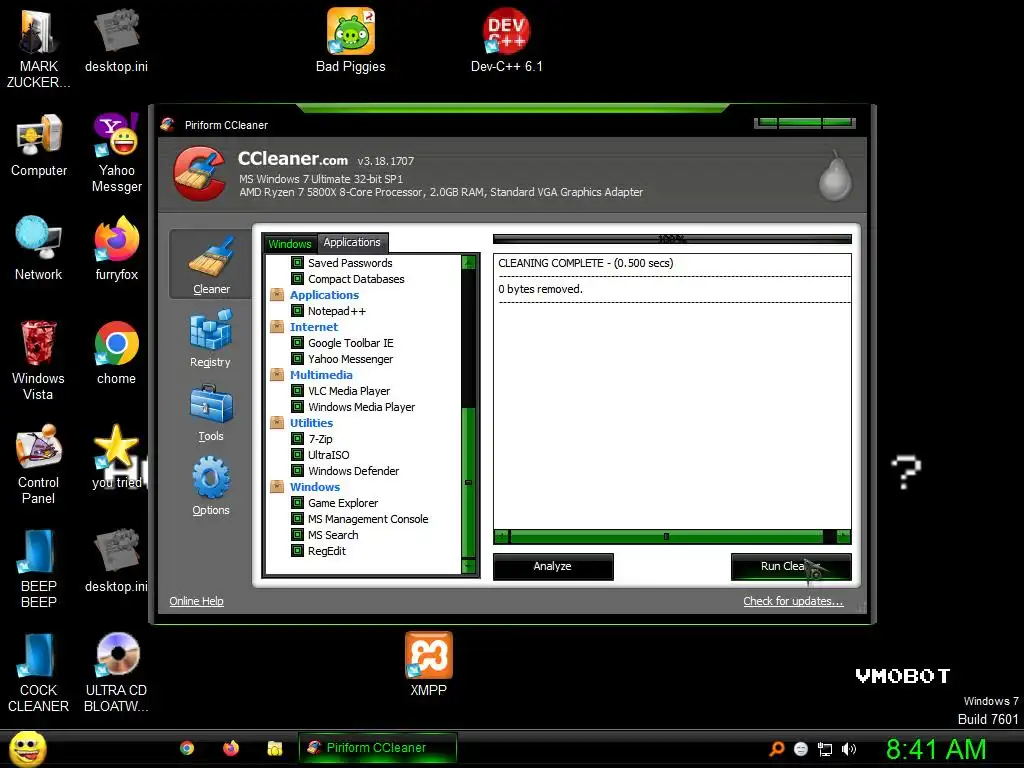Toggle the 7-Zip checkbox

pos(297,439)
